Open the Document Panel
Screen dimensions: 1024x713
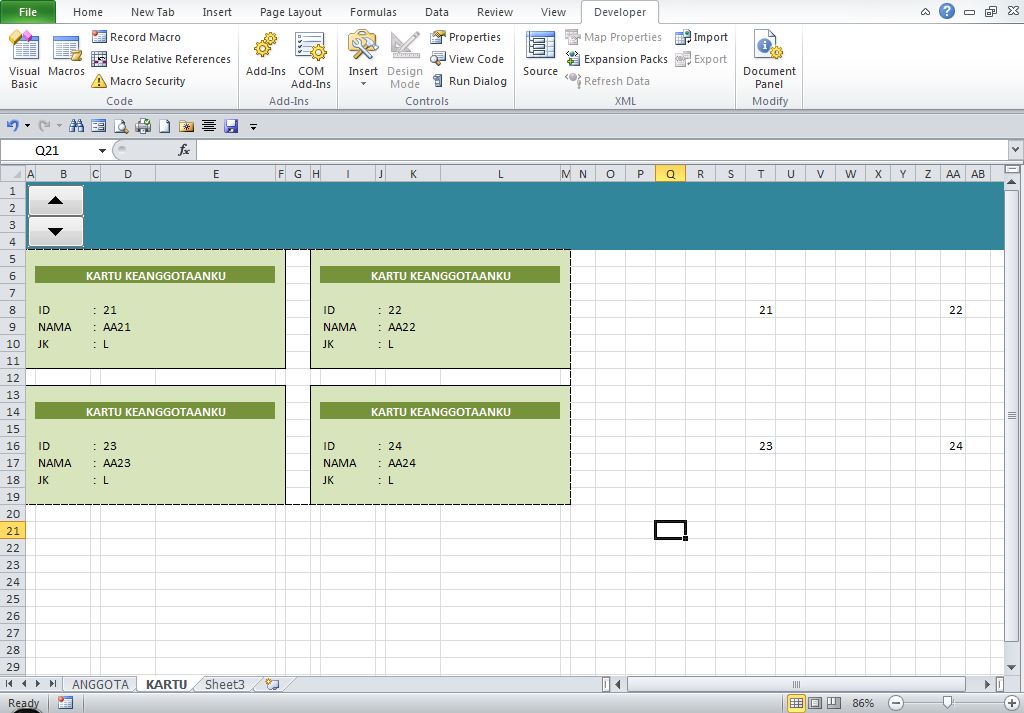point(768,60)
